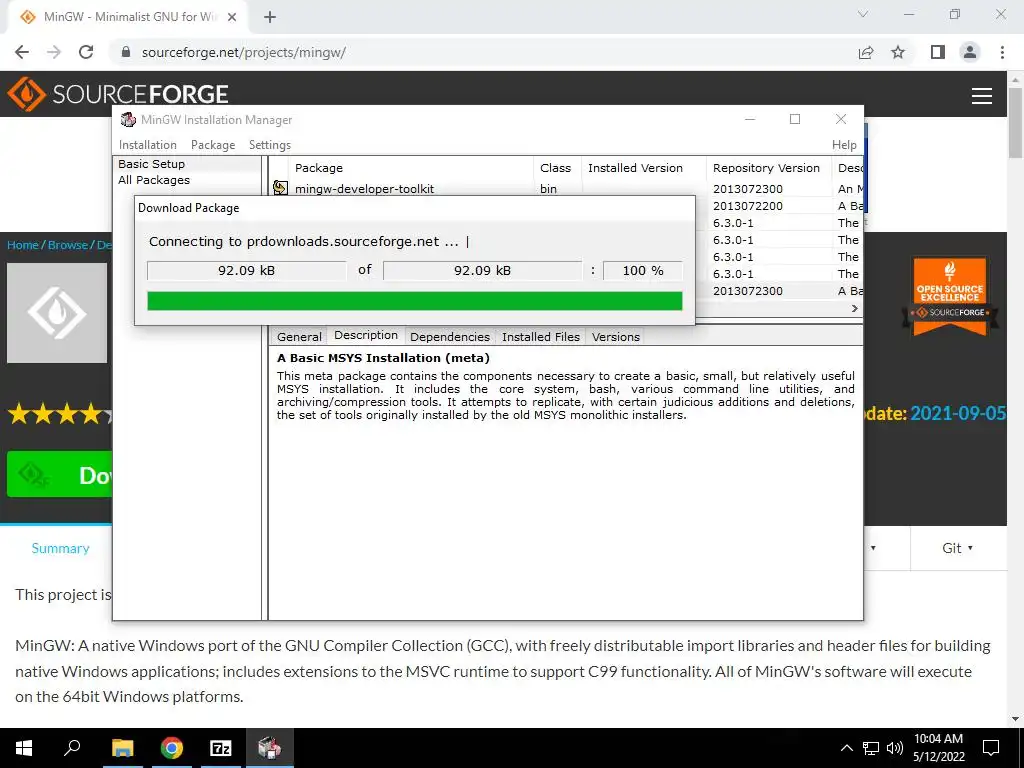Open Windows Start menu
The height and width of the screenshot is (768, 1024).
point(24,748)
